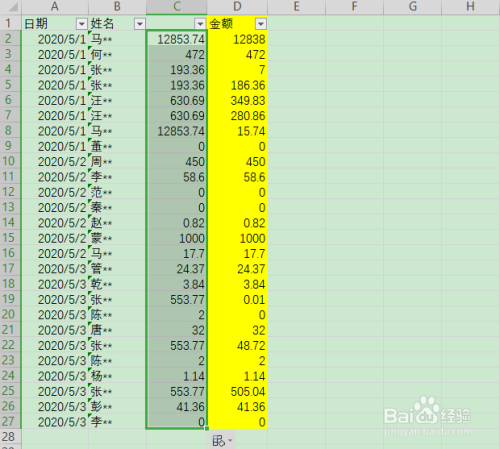Click cell D6 with value 349.83
This screenshot has width=500, height=449.
click(x=237, y=100)
